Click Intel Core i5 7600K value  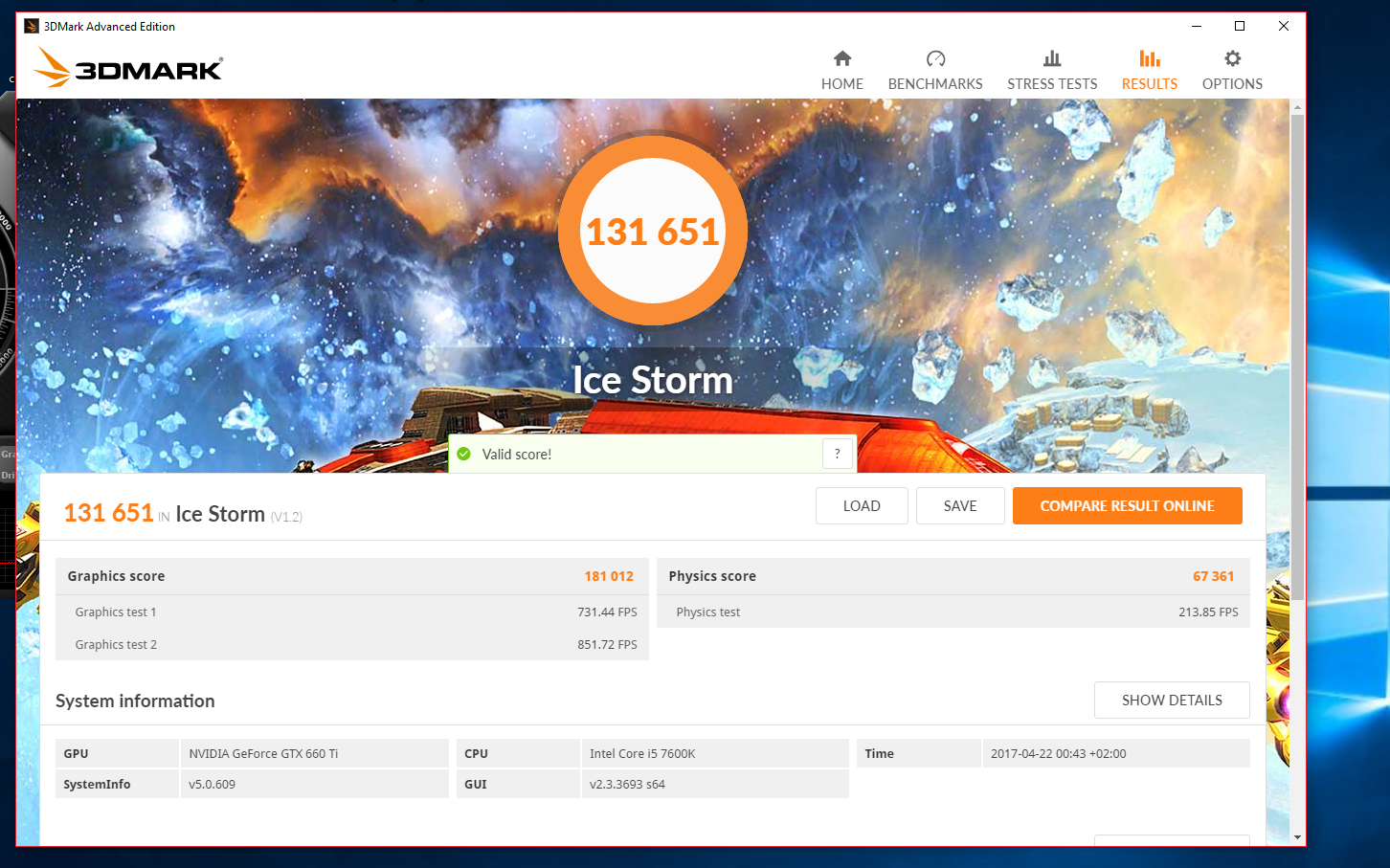tap(642, 754)
